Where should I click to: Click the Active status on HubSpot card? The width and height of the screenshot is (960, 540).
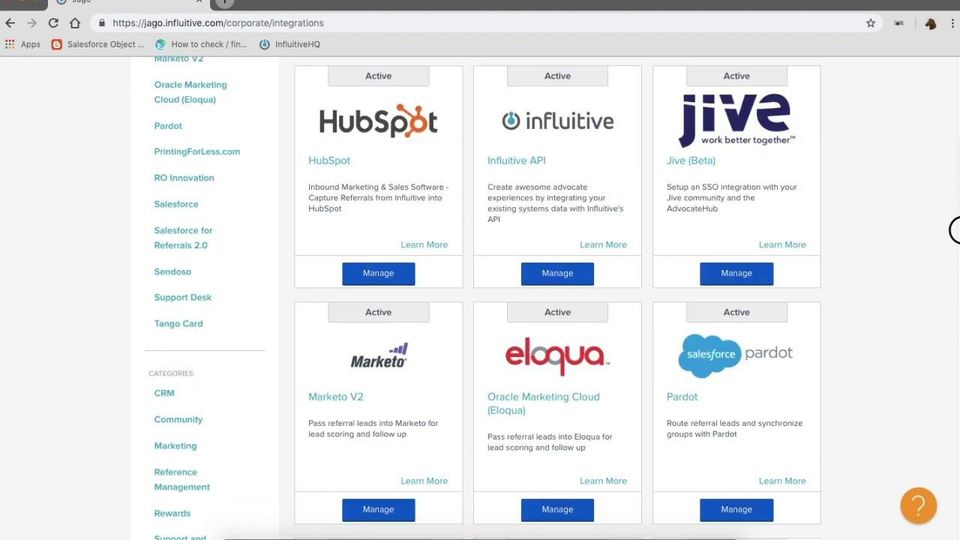pos(378,76)
